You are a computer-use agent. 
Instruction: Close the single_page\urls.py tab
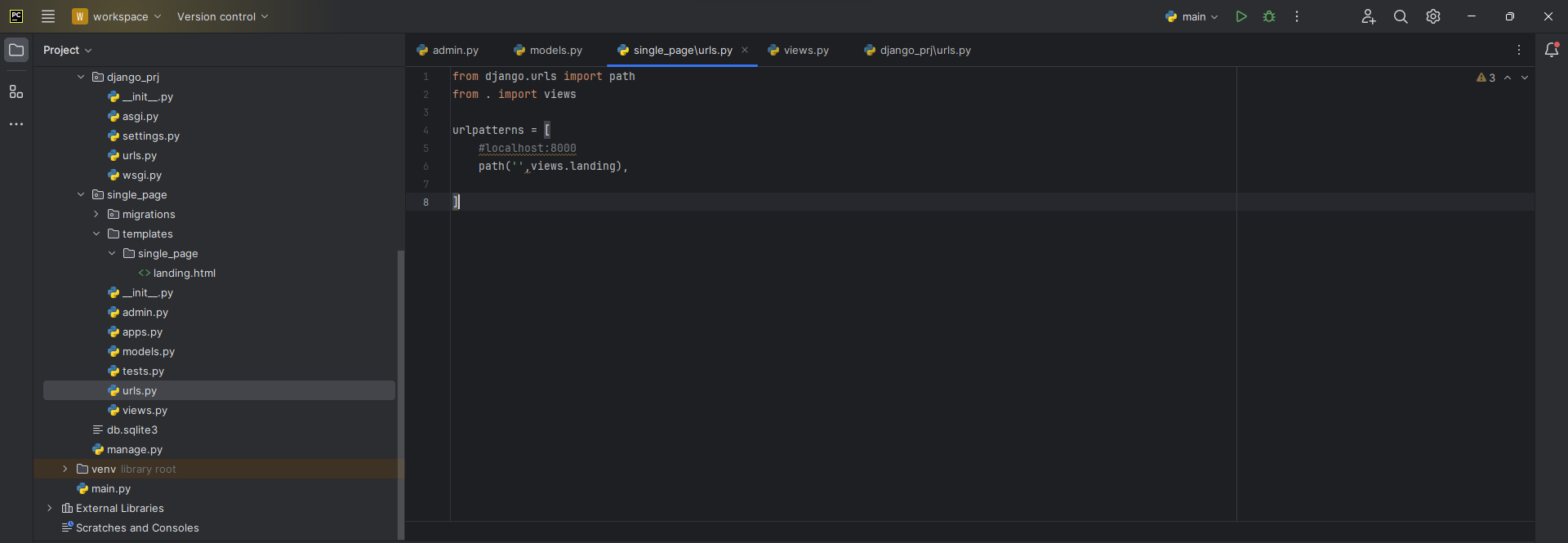[x=745, y=50]
